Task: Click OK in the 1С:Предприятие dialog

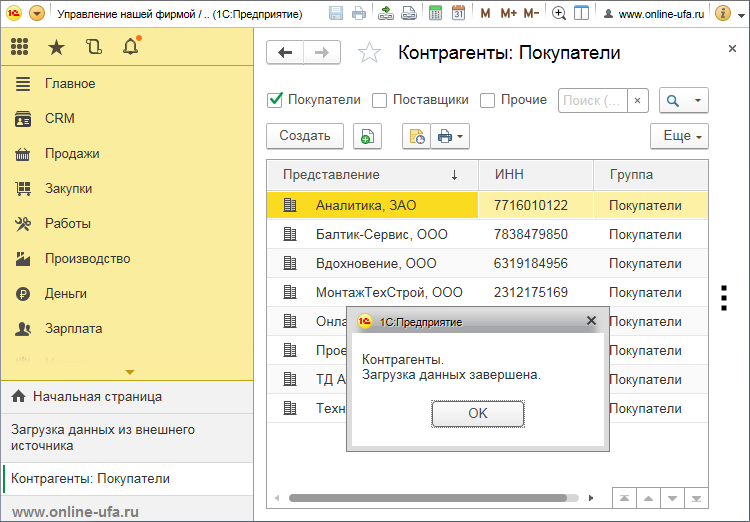Action: 478,413
